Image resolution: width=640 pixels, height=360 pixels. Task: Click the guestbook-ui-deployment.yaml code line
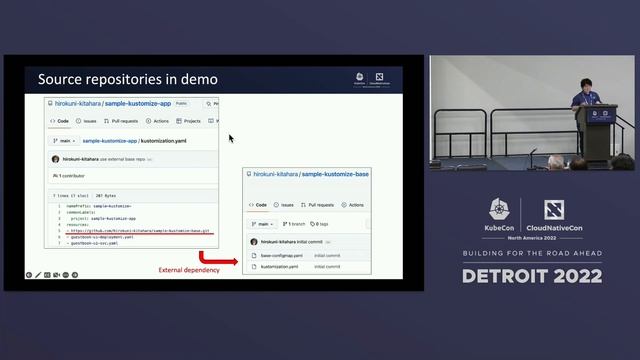[x=100, y=237]
